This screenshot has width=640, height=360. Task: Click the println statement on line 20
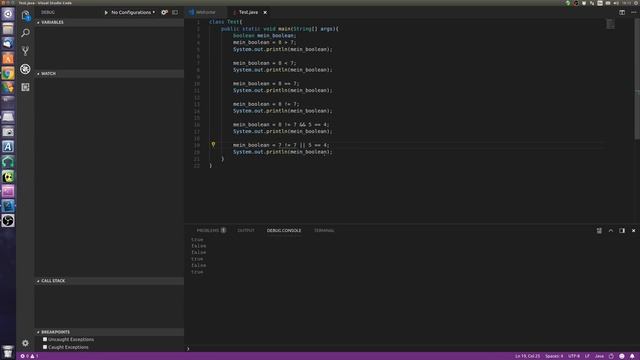(282, 152)
